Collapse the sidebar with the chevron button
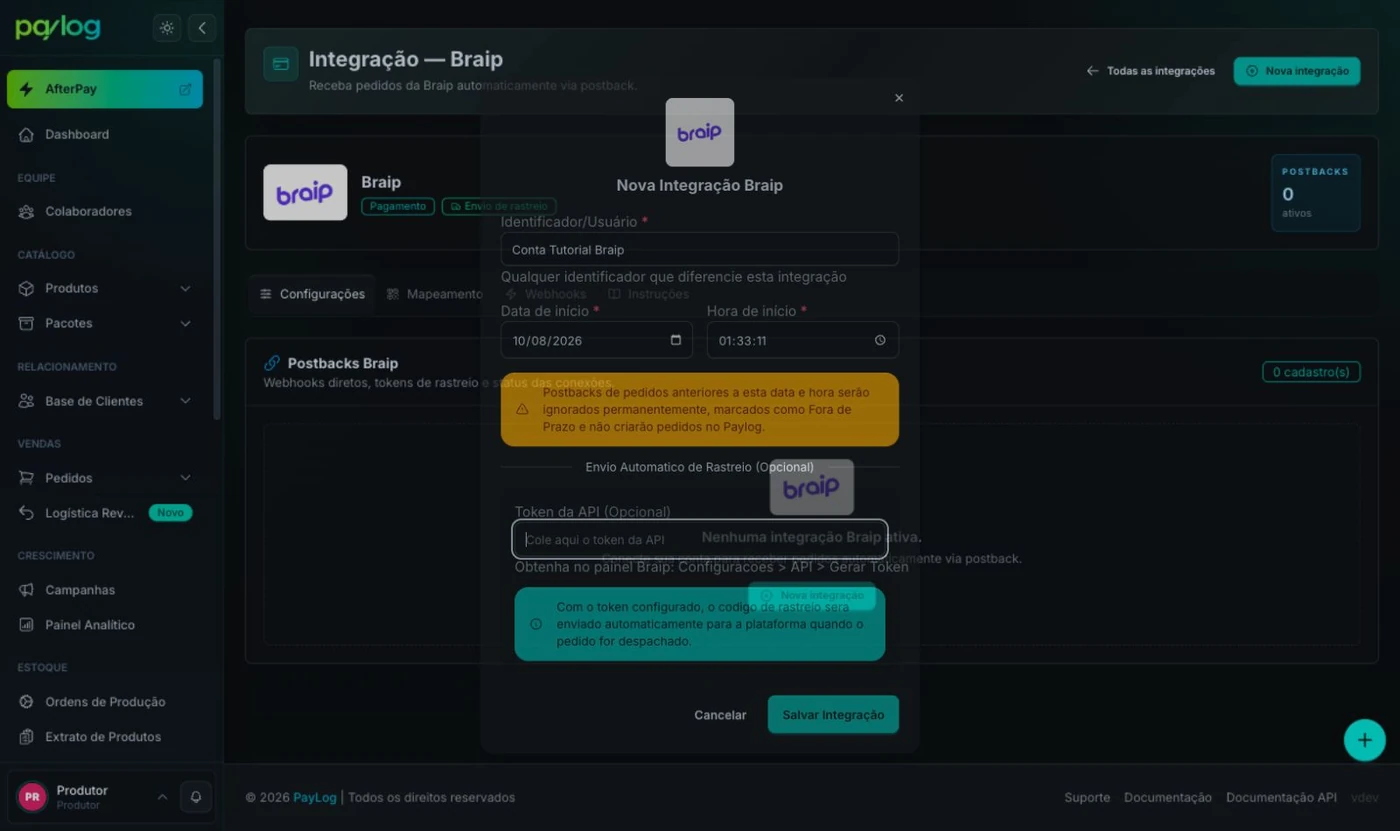The image size is (1400, 831). point(202,28)
